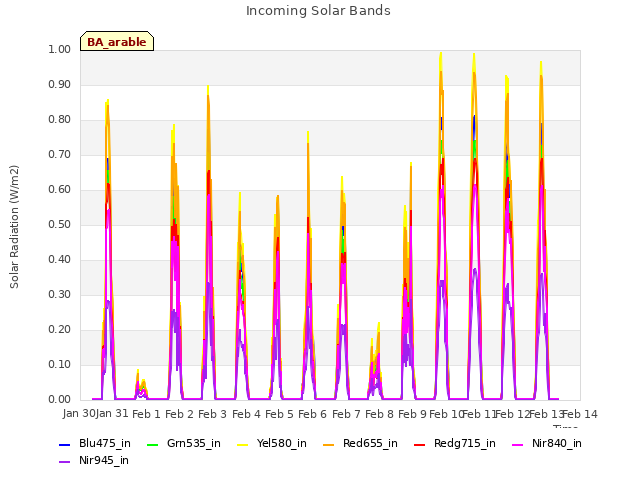Click the 0.20 y-axis tick label
The image size is (640, 480).
[x=60, y=330]
